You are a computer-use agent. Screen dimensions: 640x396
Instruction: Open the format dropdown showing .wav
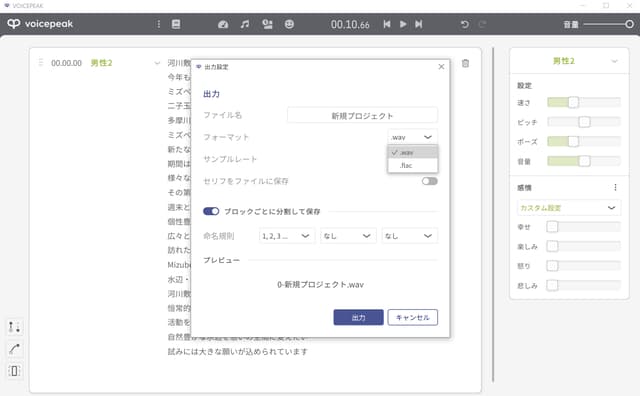412,137
